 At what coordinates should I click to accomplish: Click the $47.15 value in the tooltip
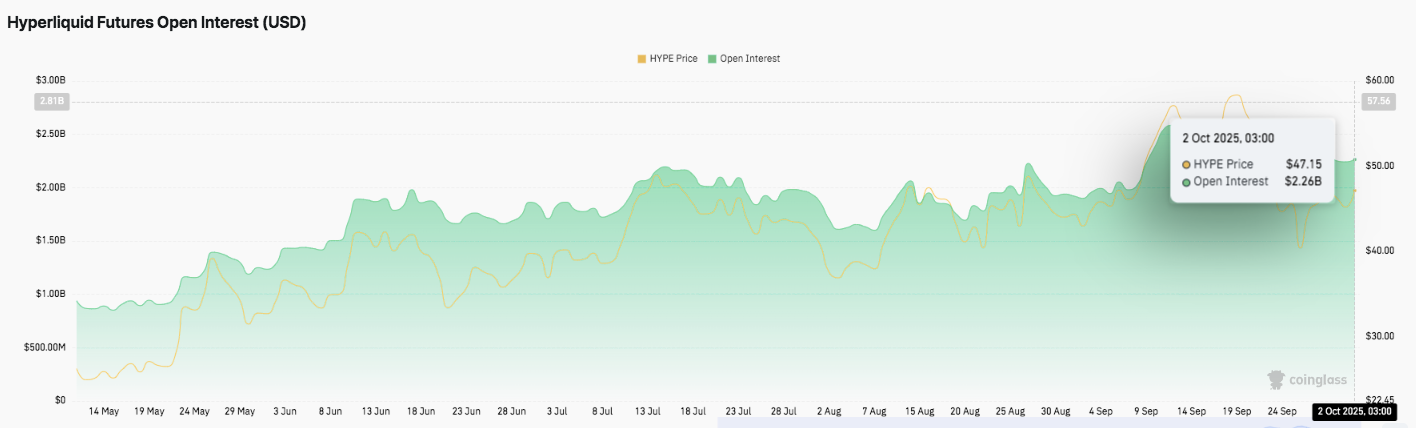click(1303, 164)
